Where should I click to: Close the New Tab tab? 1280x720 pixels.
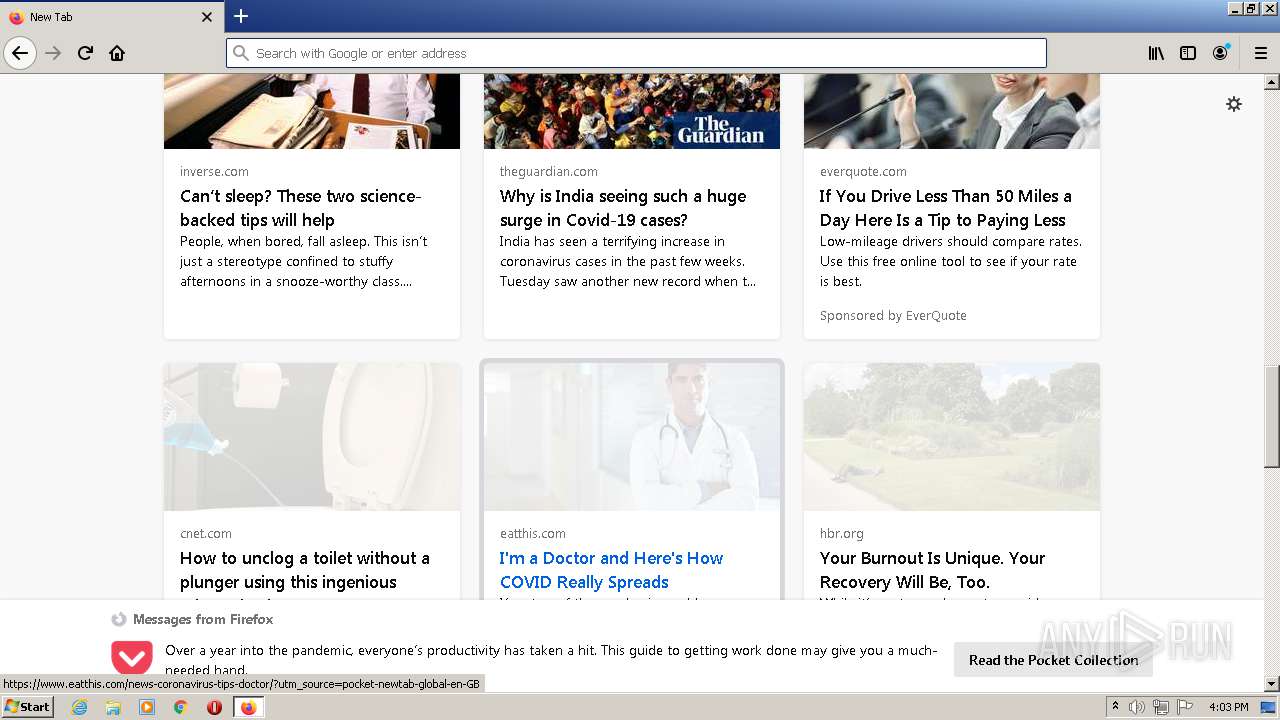[x=207, y=17]
